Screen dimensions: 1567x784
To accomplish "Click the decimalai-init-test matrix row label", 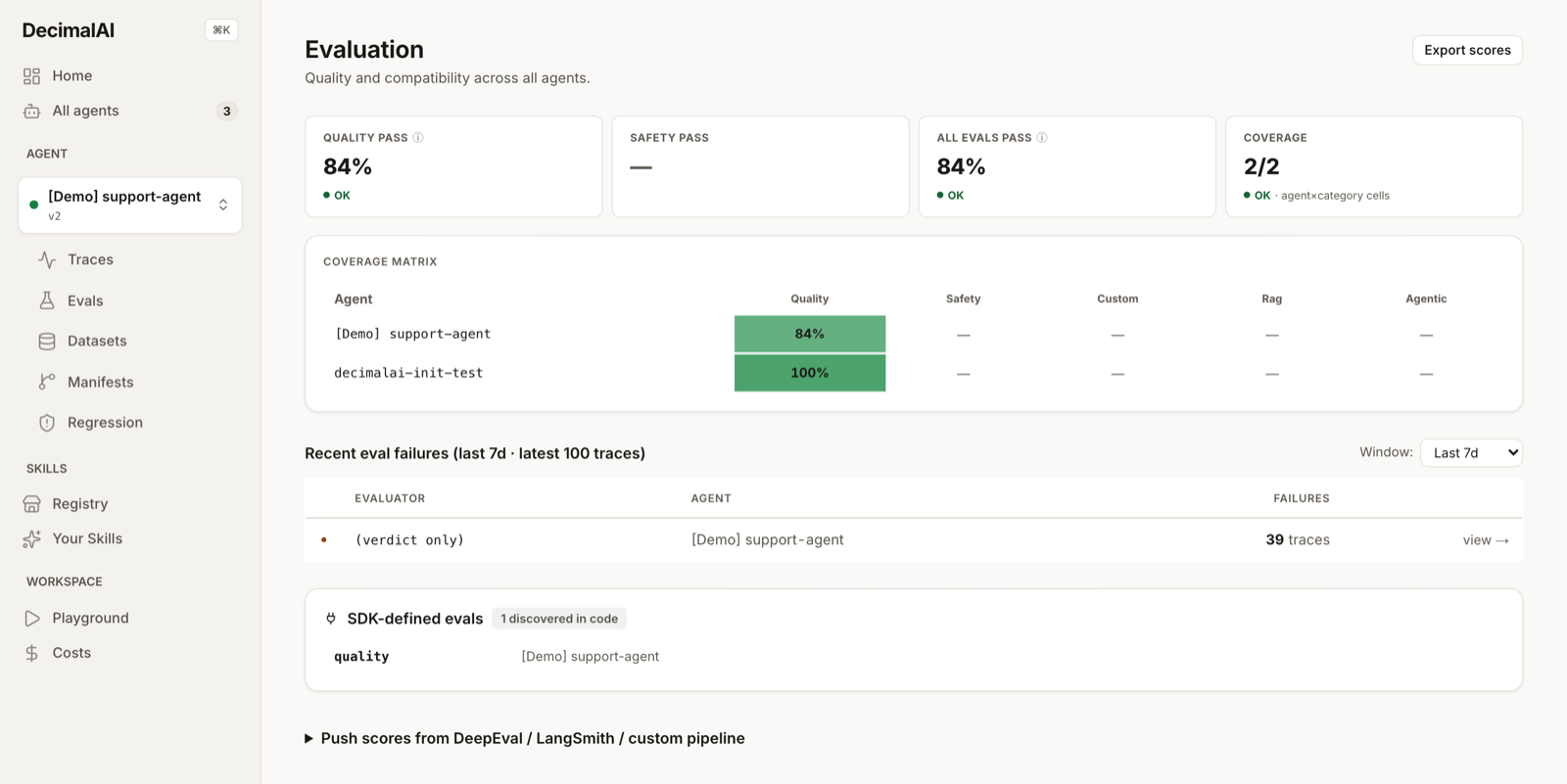I will (408, 373).
